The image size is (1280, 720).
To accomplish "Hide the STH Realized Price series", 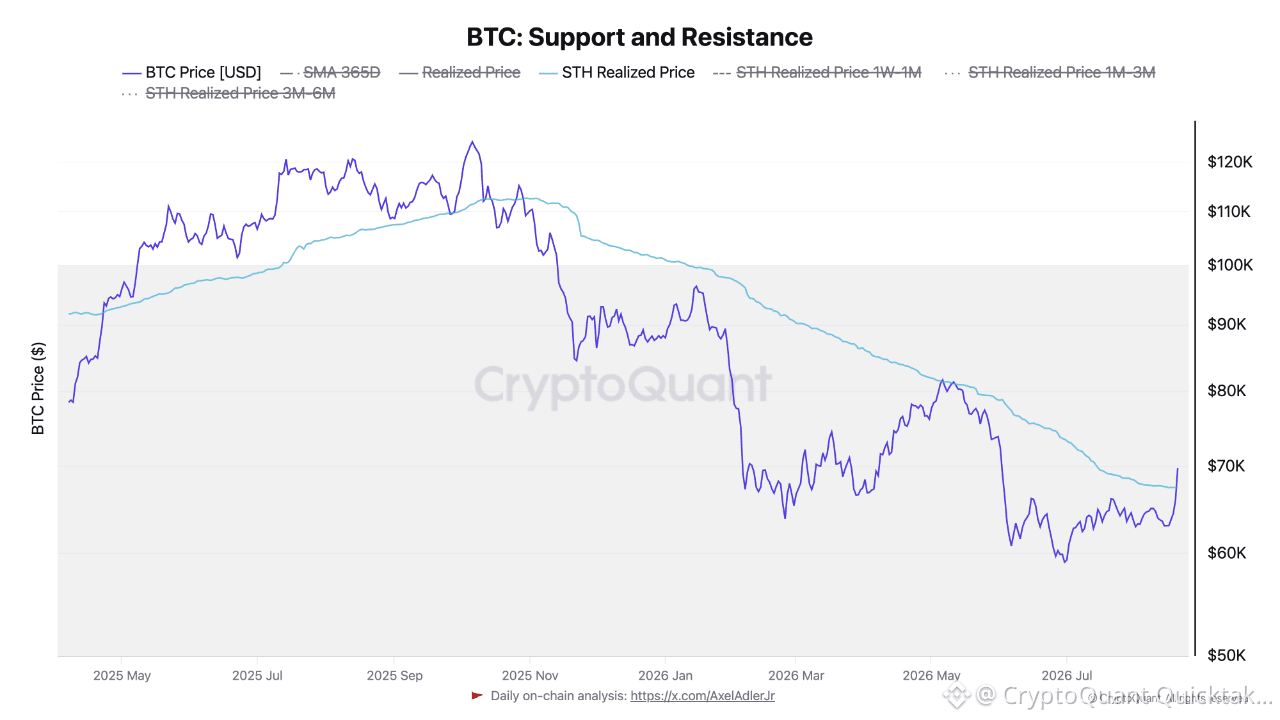I will (x=616, y=72).
